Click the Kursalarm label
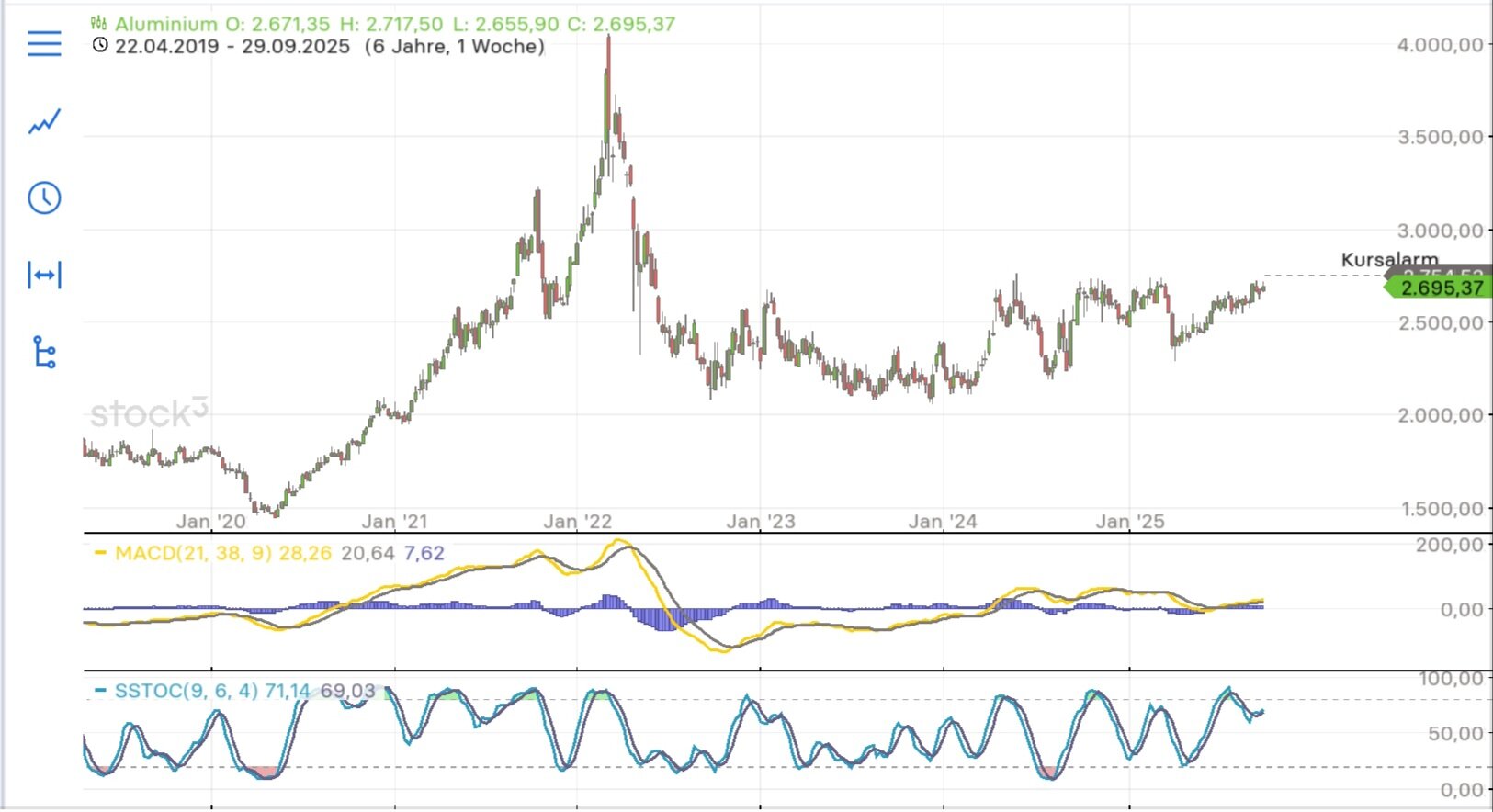The image size is (1493, 812). point(1389,259)
